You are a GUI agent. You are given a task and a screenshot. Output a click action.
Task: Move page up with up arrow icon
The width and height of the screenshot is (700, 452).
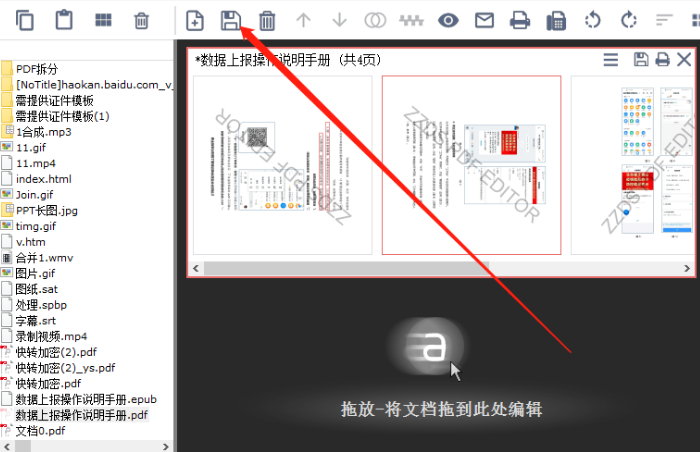(304, 20)
